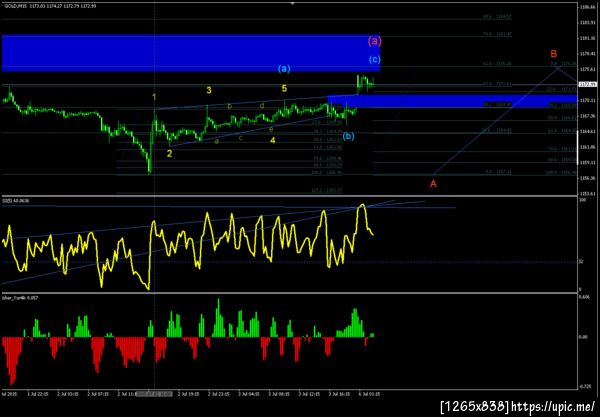Screen dimensions: 600x417
Task: Click the 1 Jul 22:15 time axis label
Action: coord(38,393)
